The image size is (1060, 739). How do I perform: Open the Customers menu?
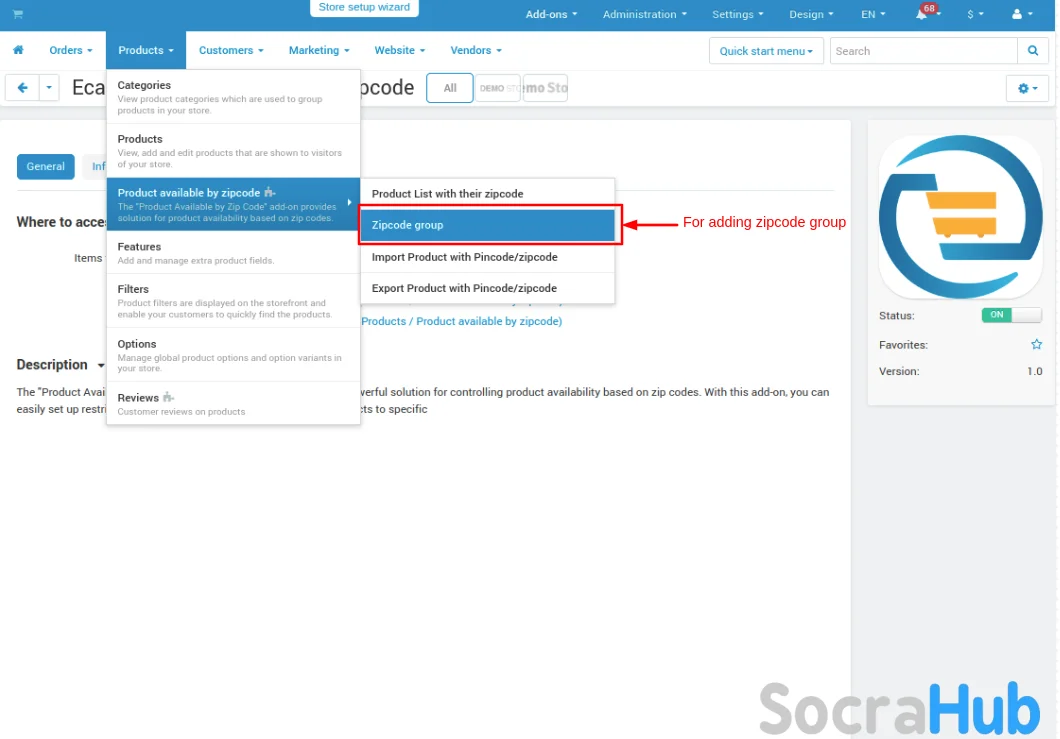point(231,50)
